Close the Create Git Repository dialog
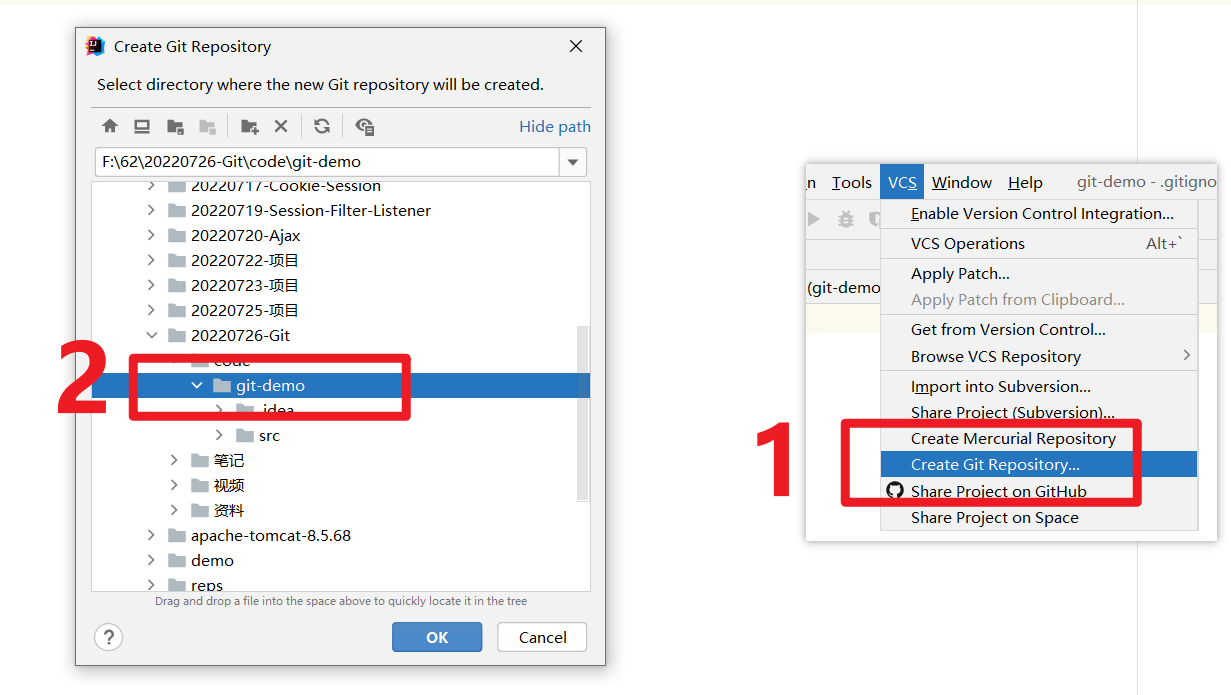Viewport: 1231px width, 695px height. pos(576,46)
